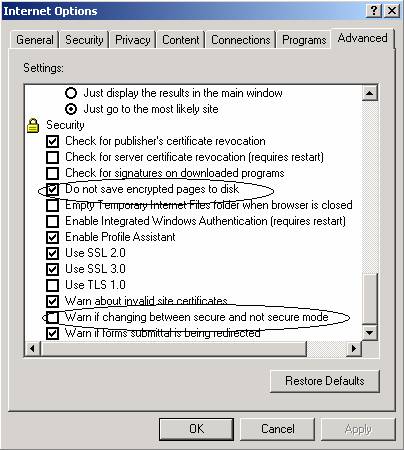
Task: Check Warn if changing between secure modes
Action: click(53, 317)
